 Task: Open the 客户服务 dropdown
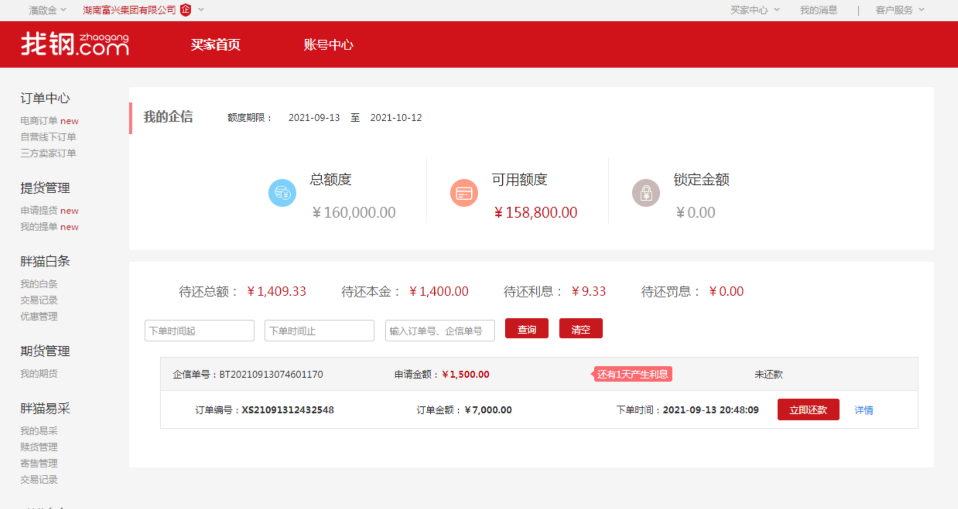pyautogui.click(x=900, y=10)
